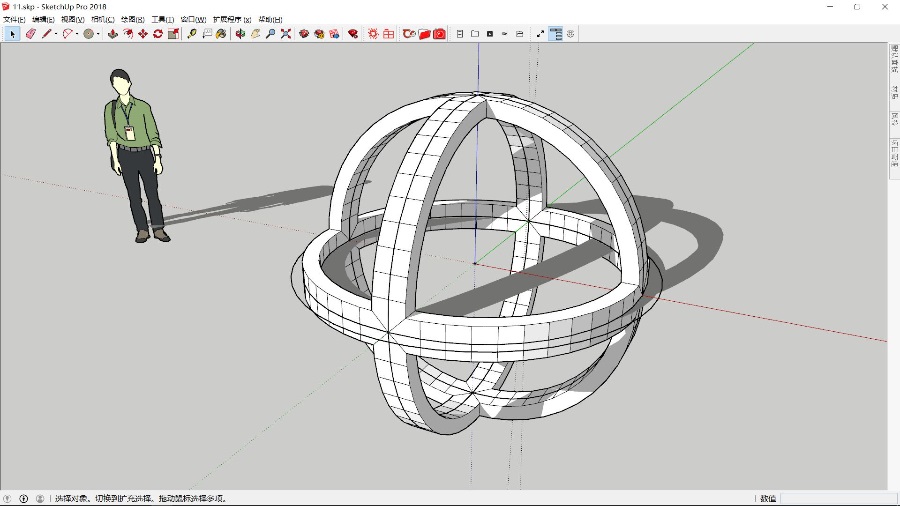The image size is (900, 506).
Task: Open the 文件(F) menu
Action: [x=14, y=19]
